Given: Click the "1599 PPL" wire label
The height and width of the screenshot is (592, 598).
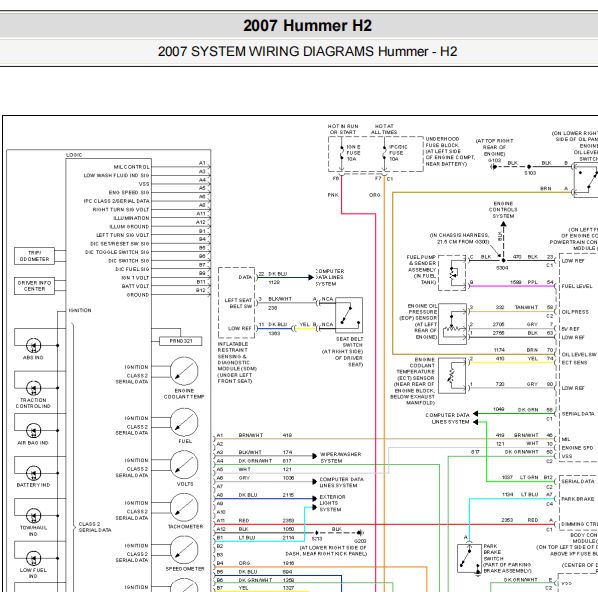Looking at the screenshot, I should coord(524,283).
